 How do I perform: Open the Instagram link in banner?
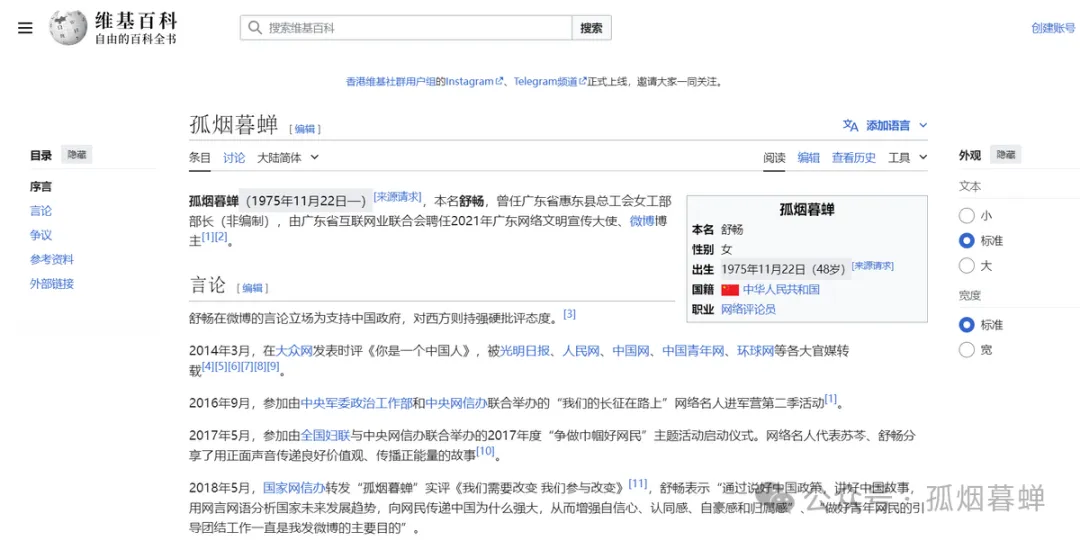point(474,81)
